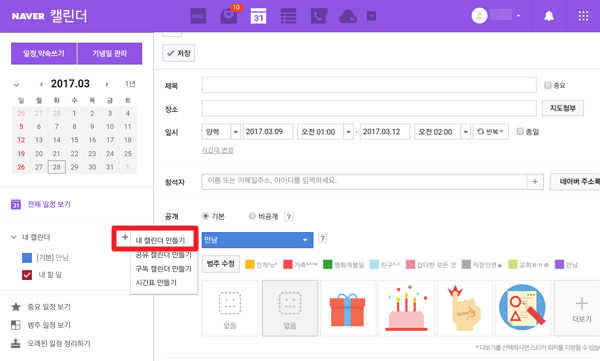Open account menu arrow beside profile
The image size is (600, 361).
[518, 16]
